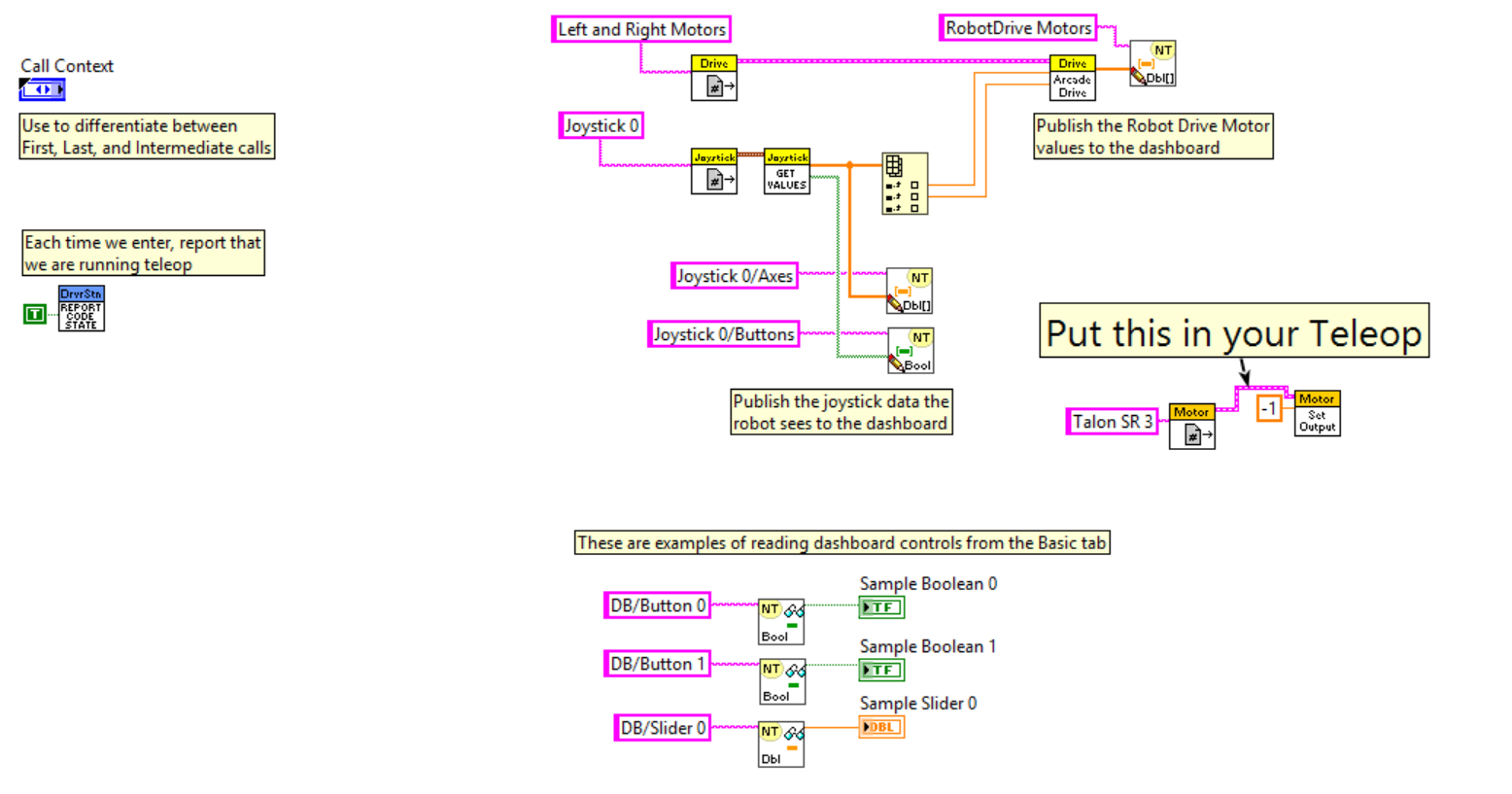Click NT read Bool node for DB/Button 0
The height and width of the screenshot is (794, 1512).
(781, 622)
